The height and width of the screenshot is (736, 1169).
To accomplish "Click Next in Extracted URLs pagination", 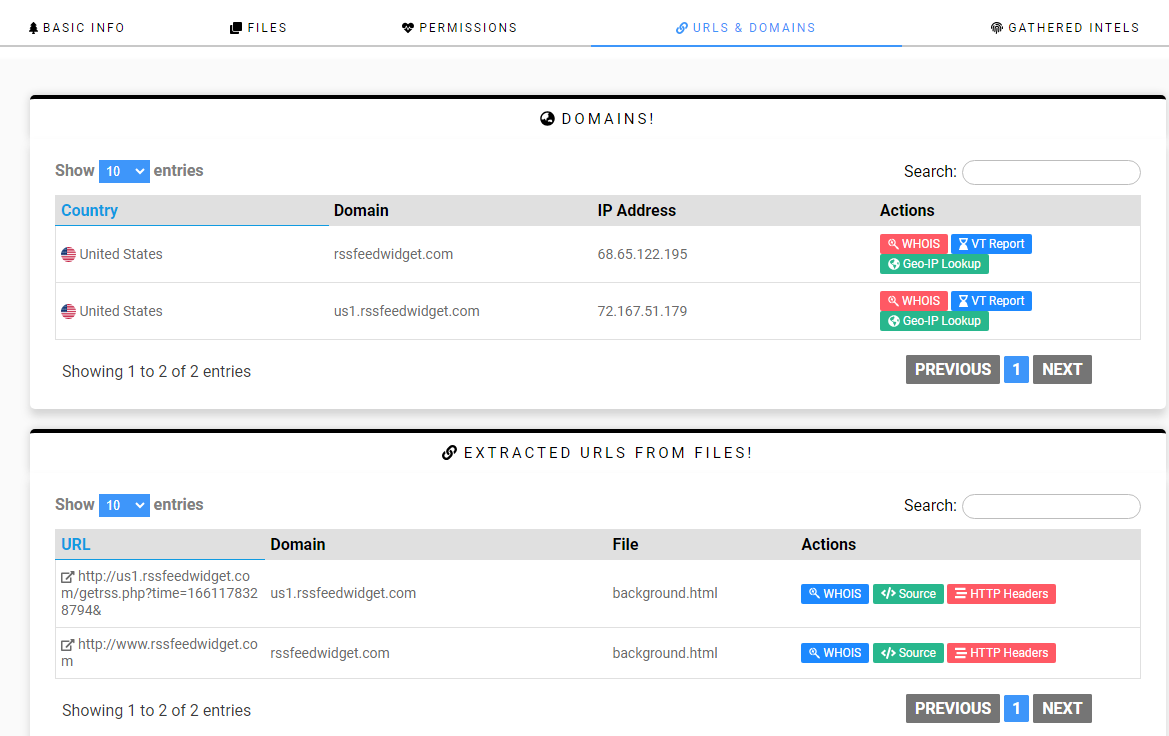I will (1062, 708).
